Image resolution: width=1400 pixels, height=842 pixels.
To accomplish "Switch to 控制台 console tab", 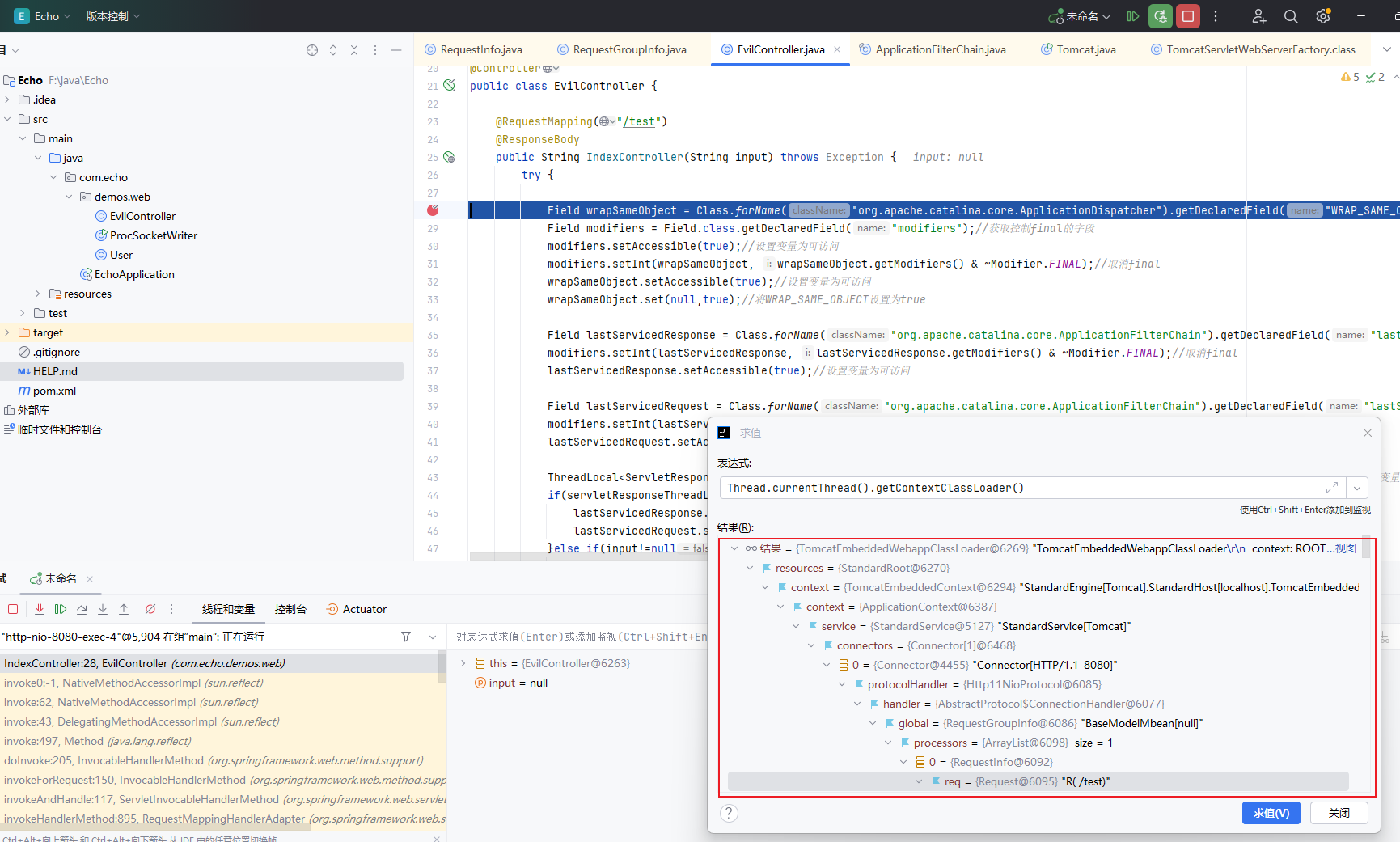I will (x=290, y=609).
